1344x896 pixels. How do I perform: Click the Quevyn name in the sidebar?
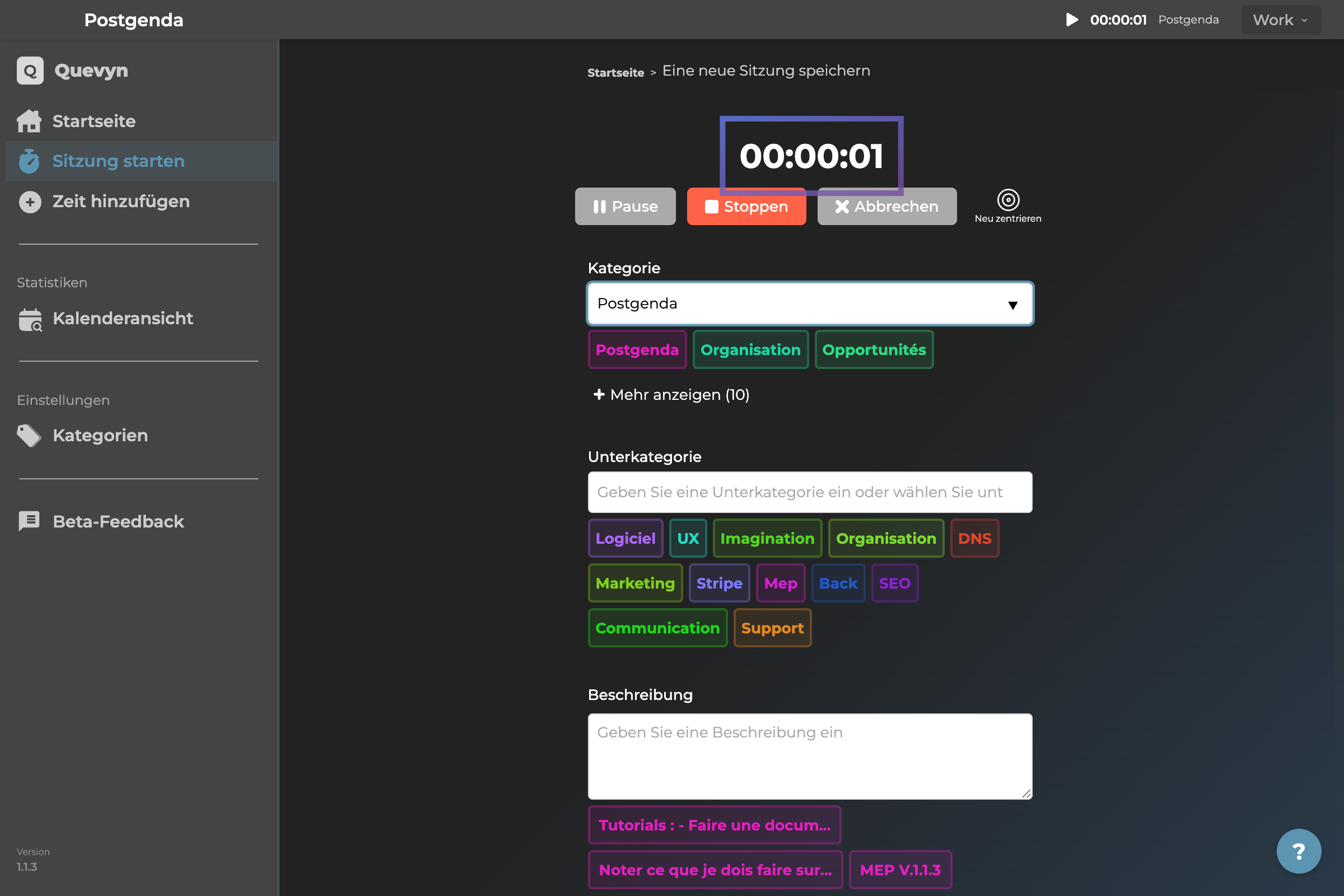[x=91, y=71]
